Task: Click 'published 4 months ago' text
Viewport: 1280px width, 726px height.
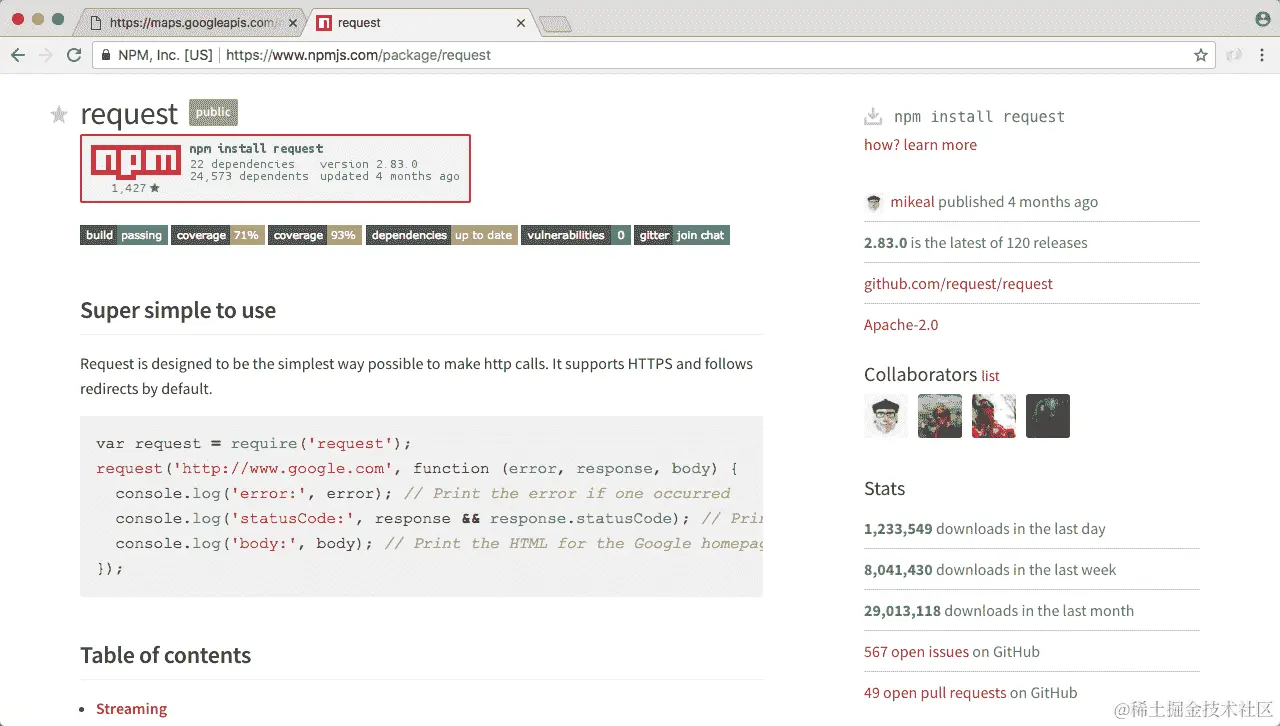Action: tap(1018, 202)
